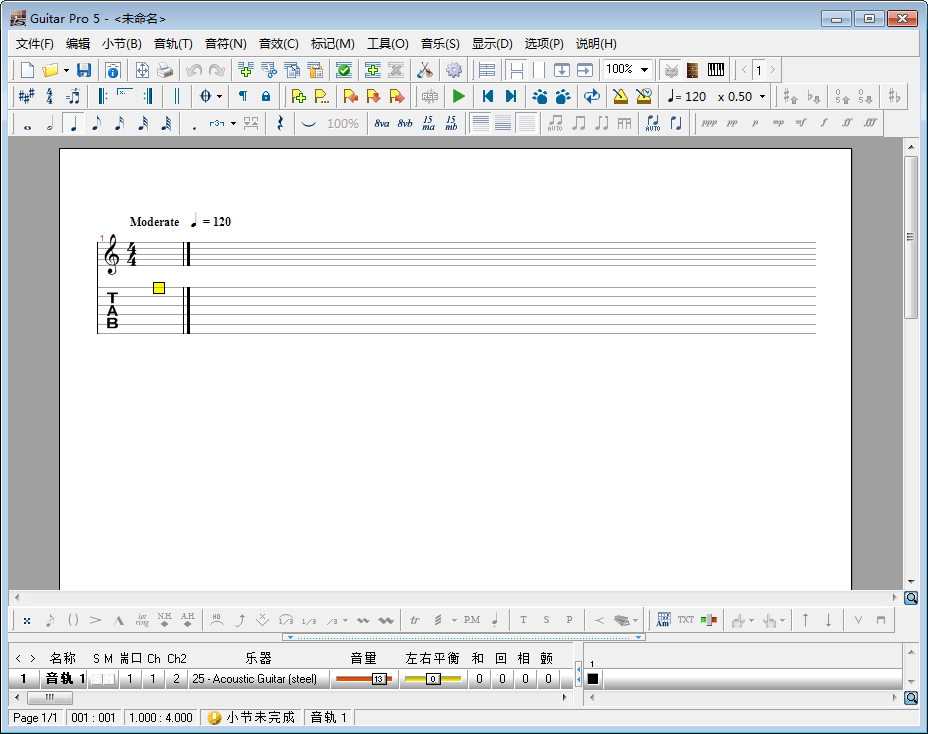
Task: Select the sixteenth note duration
Action: [x=120, y=123]
